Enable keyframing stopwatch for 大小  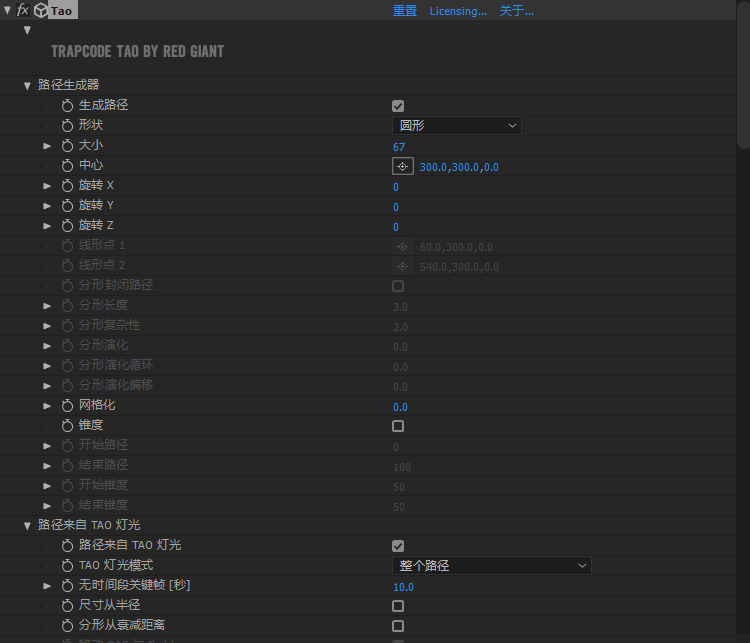pos(67,146)
